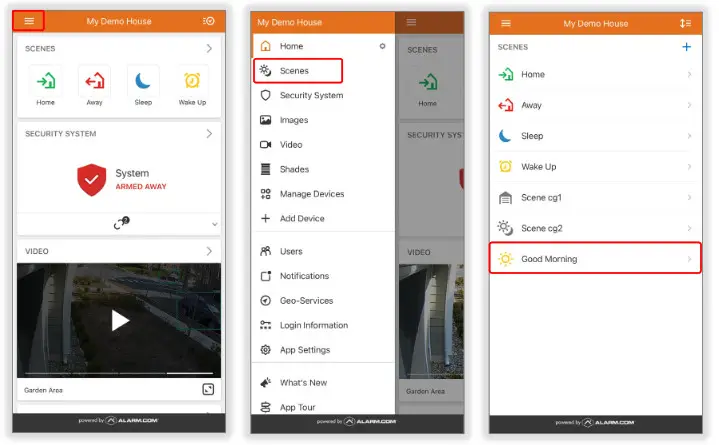Tap the reorder scenes icon in third screen header
This screenshot has width=719, height=445.
pyautogui.click(x=685, y=23)
